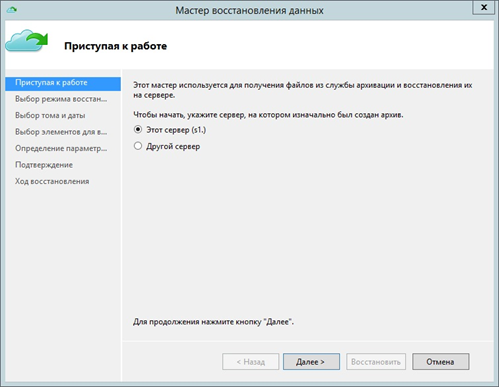Click the '< Назад' button
This screenshot has height=387, width=499.
(x=251, y=362)
